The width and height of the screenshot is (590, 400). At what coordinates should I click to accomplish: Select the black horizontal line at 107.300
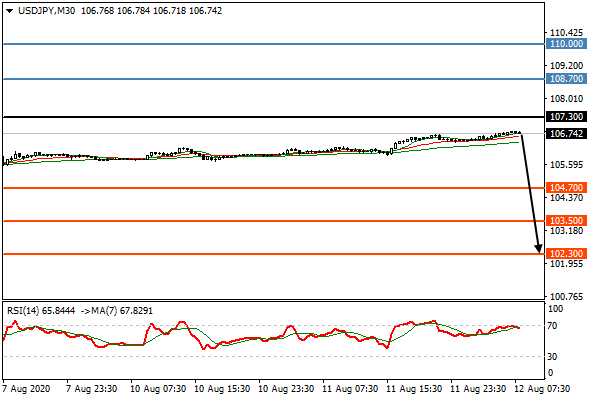point(274,117)
